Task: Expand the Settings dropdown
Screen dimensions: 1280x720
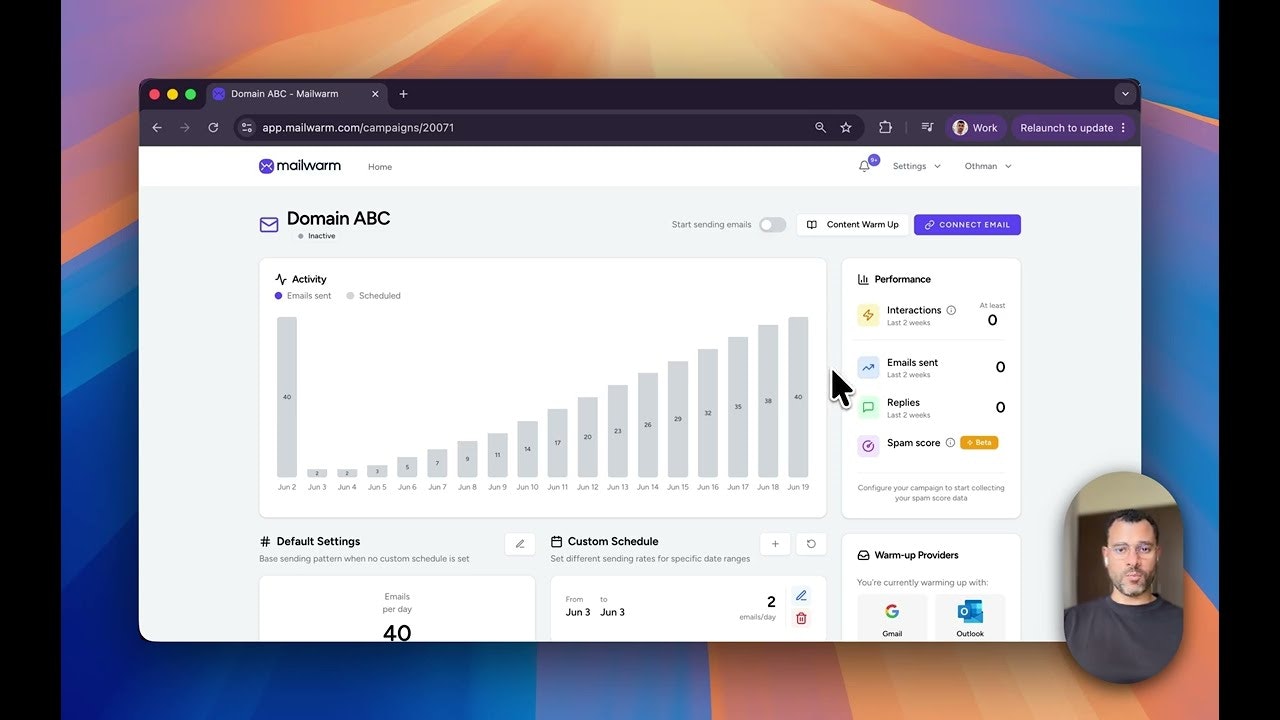Action: coord(916,166)
